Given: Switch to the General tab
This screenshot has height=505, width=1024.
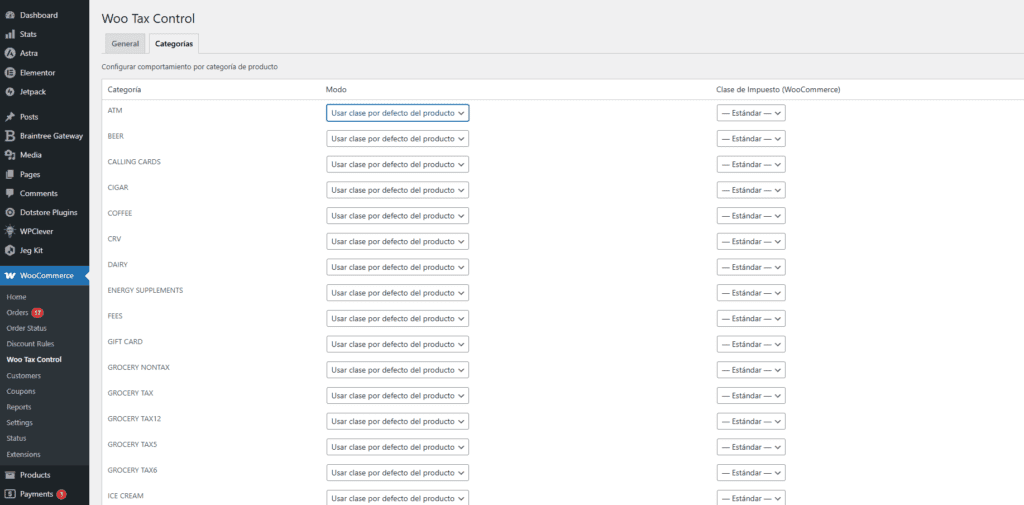Looking at the screenshot, I should click(125, 44).
